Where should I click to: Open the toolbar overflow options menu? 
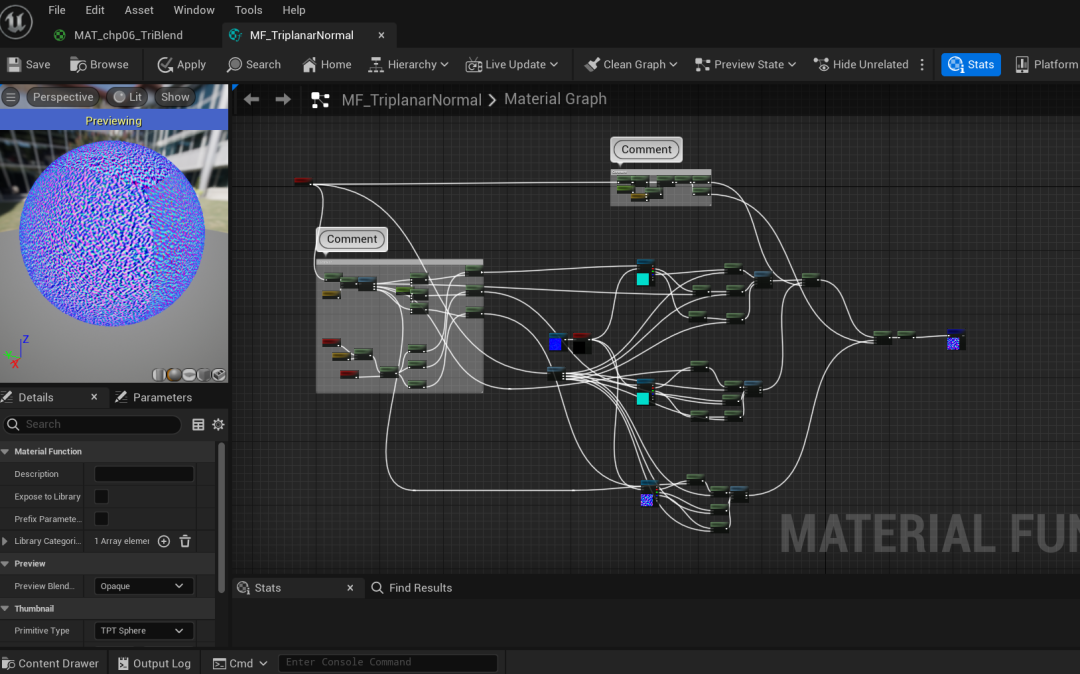[x=922, y=64]
